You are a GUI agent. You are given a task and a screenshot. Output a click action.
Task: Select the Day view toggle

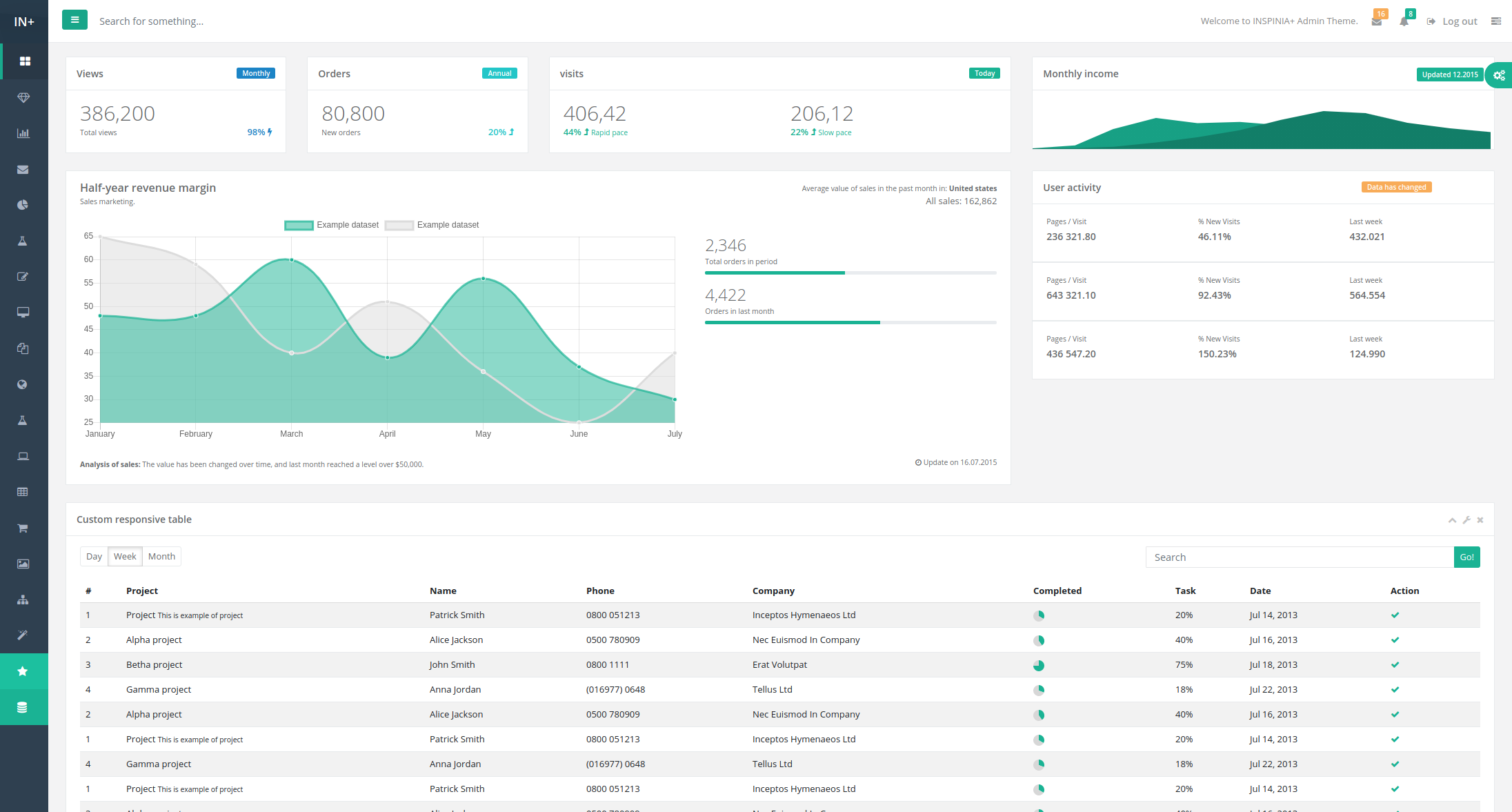94,557
